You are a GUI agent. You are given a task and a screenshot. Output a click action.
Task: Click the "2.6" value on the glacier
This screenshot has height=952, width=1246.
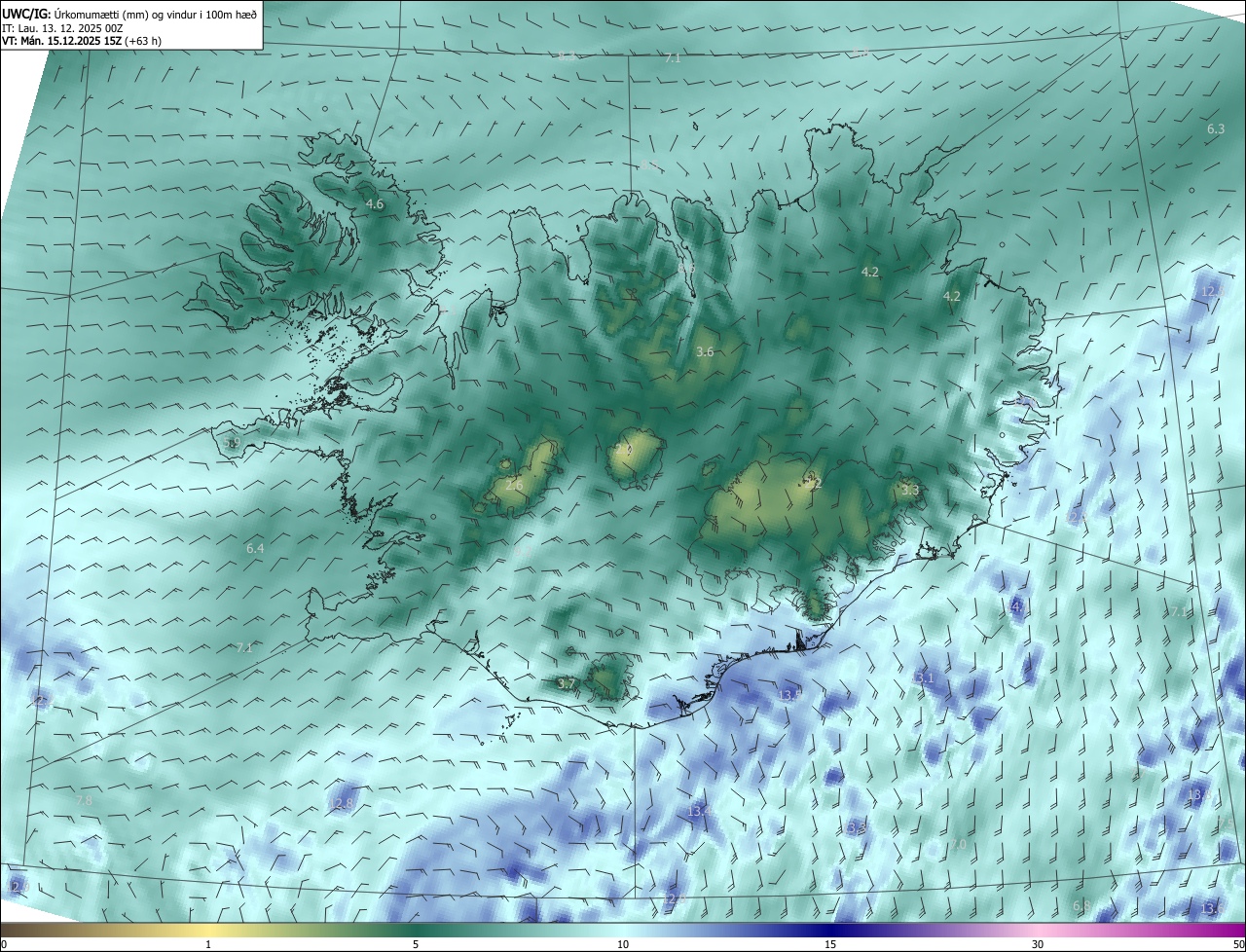(x=514, y=485)
